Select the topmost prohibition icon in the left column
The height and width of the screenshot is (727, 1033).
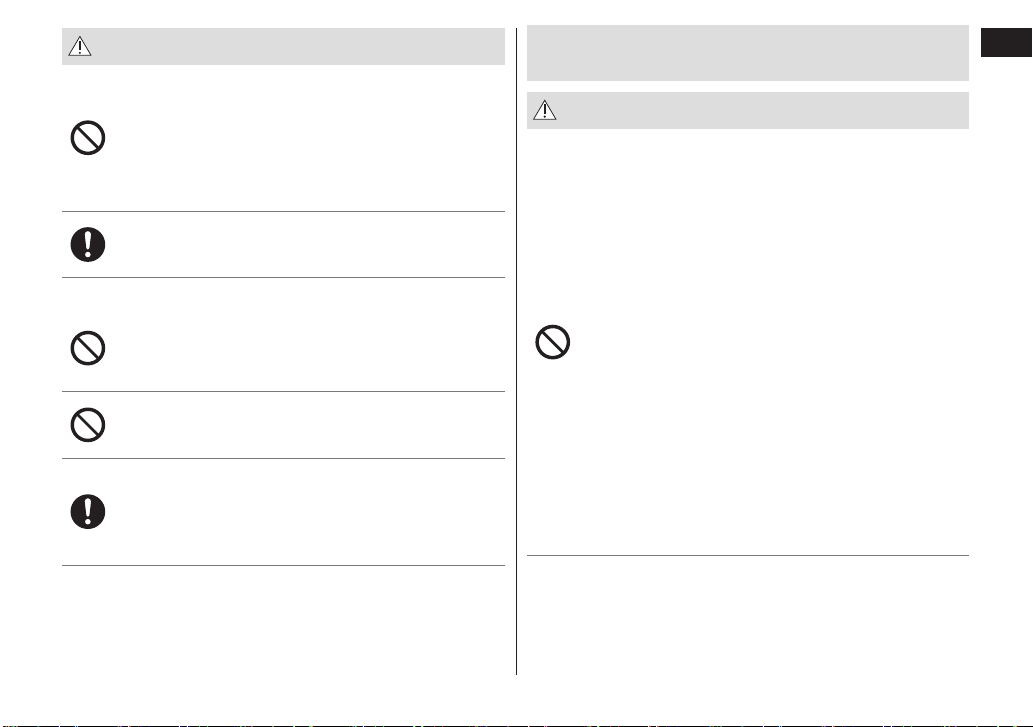pyautogui.click(x=88, y=138)
